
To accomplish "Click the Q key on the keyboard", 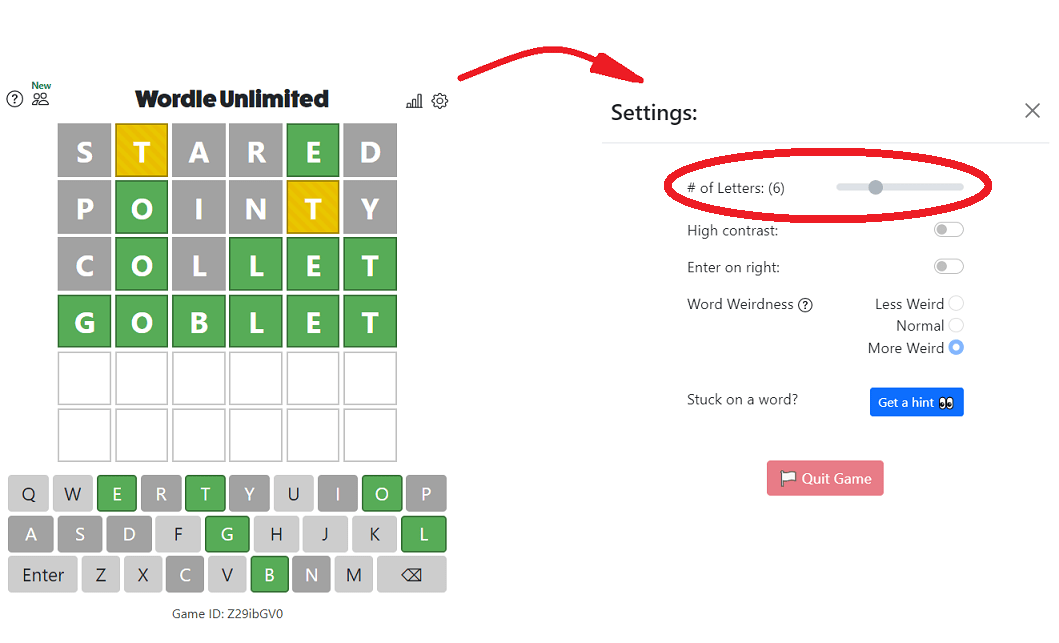I will point(28,494).
